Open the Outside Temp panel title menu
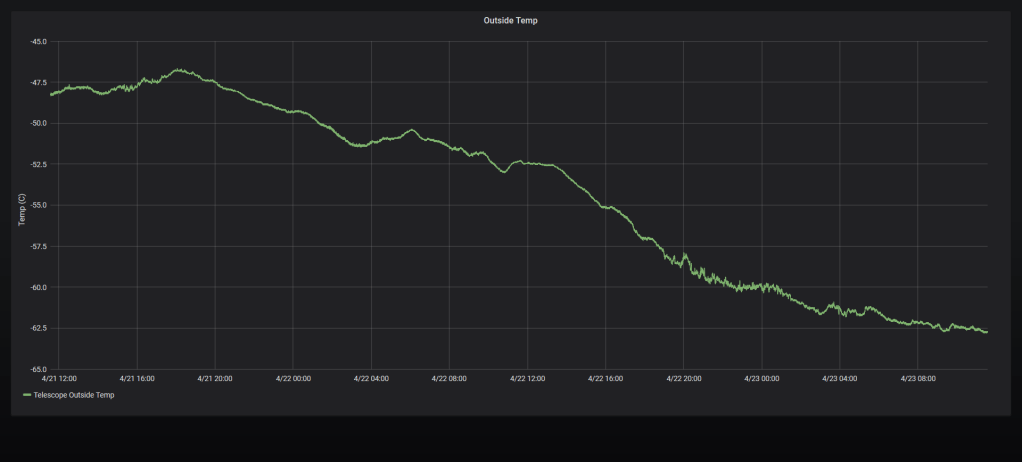 click(511, 20)
